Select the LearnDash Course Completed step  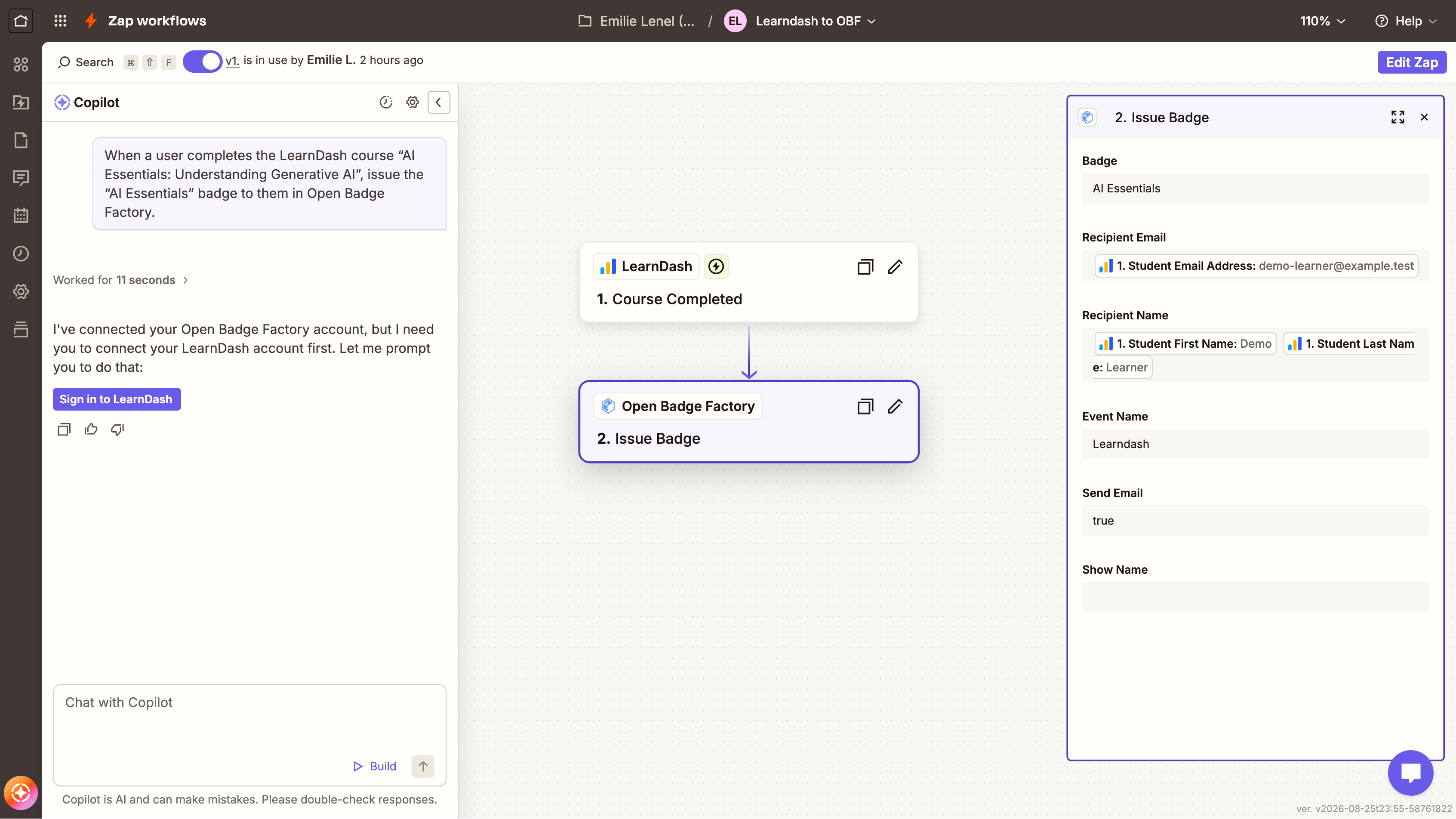pyautogui.click(x=748, y=283)
